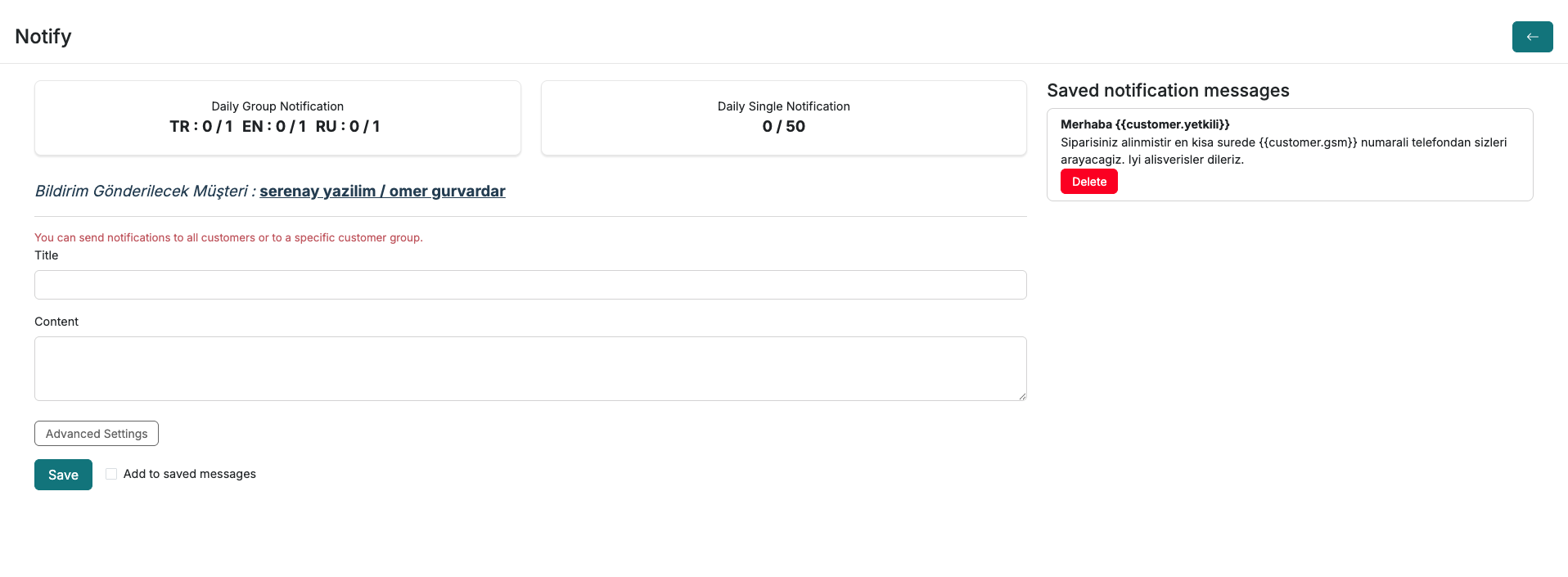
Task: Select the customer link serenay yazilim / omer gurvardar
Action: pyautogui.click(x=382, y=191)
